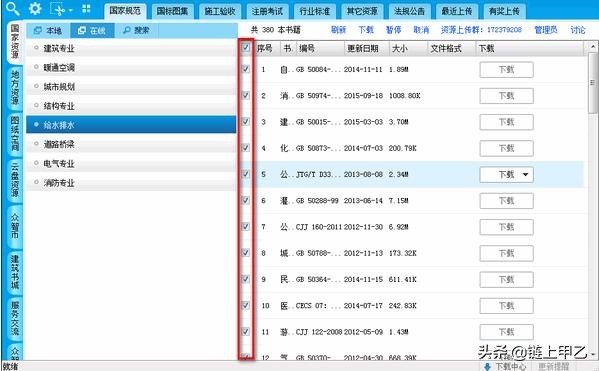
Task: Select 道路桥梁 category
Action: tap(131, 144)
